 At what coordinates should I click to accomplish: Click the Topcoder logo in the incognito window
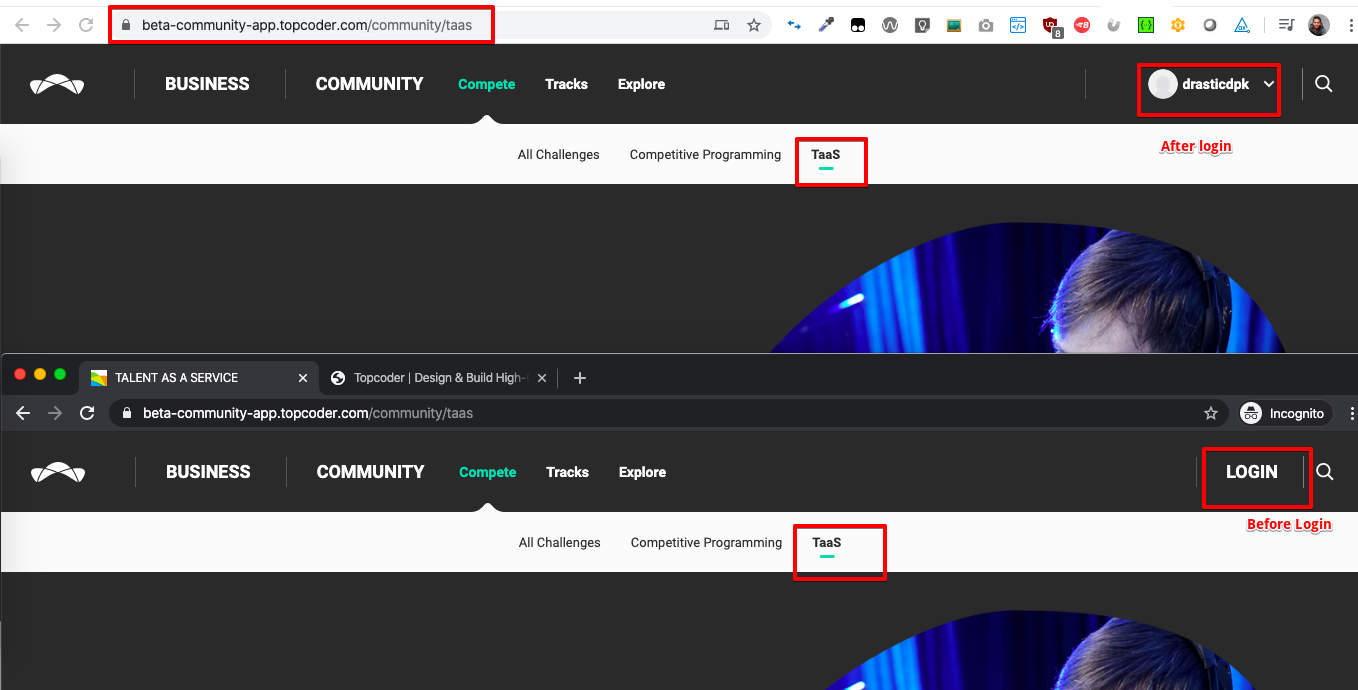click(58, 472)
